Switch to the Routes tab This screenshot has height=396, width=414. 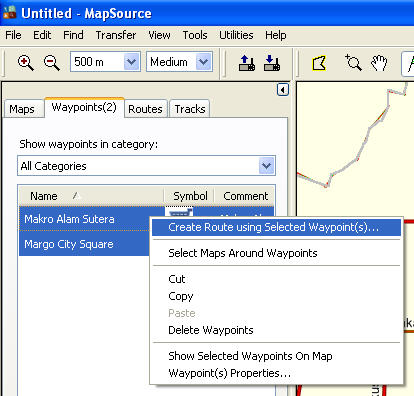pyautogui.click(x=145, y=109)
